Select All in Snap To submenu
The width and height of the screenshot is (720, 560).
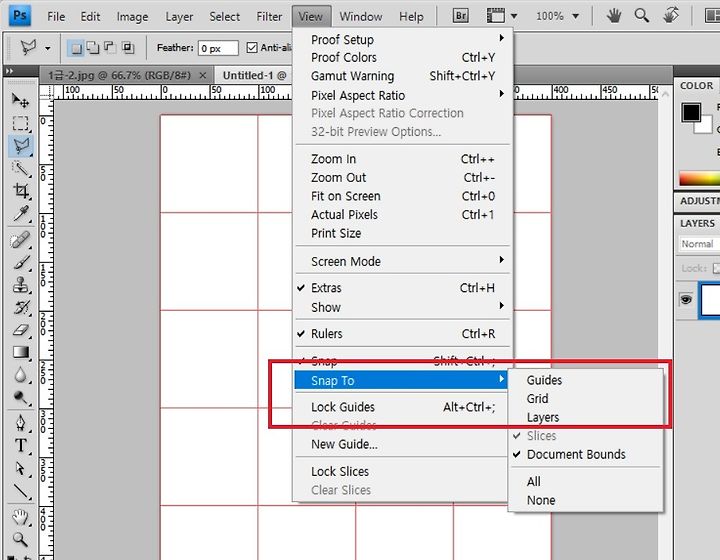(586, 482)
